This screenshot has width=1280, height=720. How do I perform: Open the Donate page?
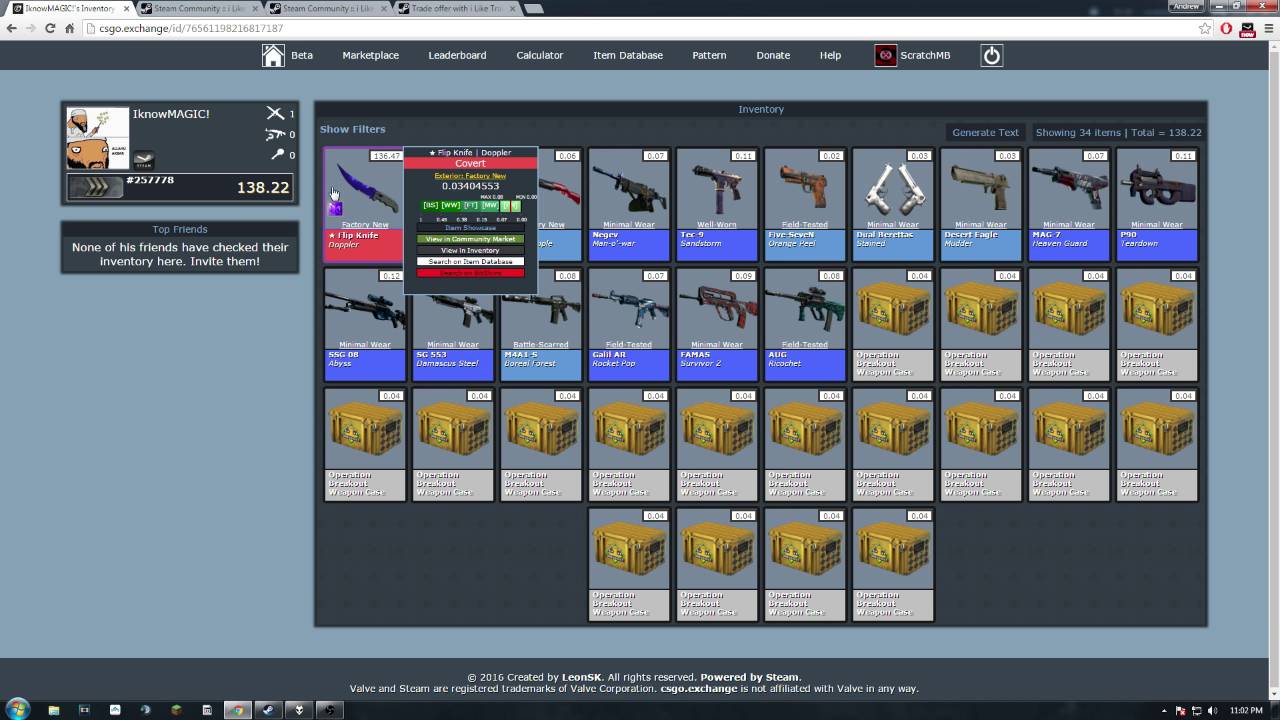[773, 55]
